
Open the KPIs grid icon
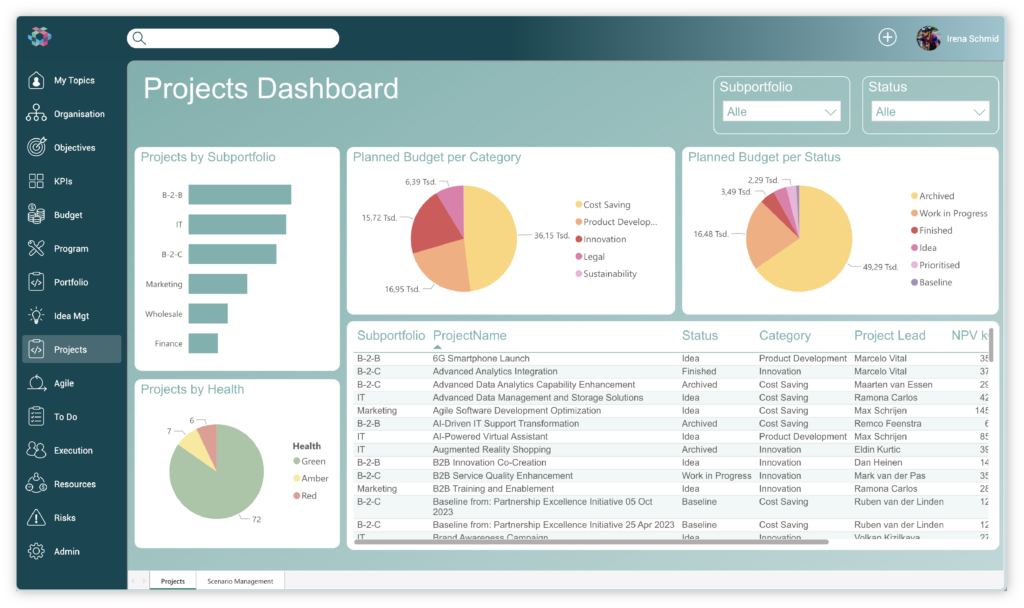[36, 181]
